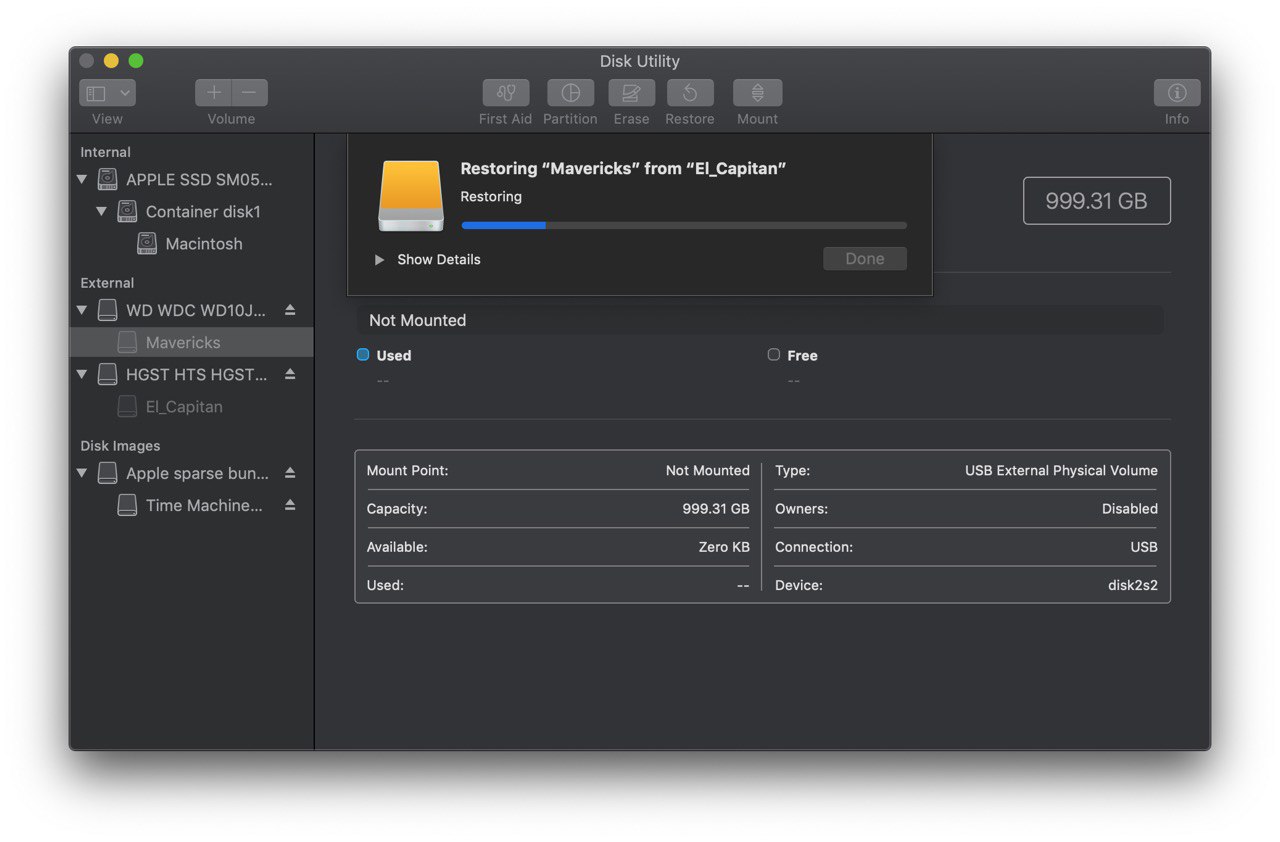Image resolution: width=1280 pixels, height=842 pixels.
Task: Click the Connection USB value
Action: (1144, 547)
